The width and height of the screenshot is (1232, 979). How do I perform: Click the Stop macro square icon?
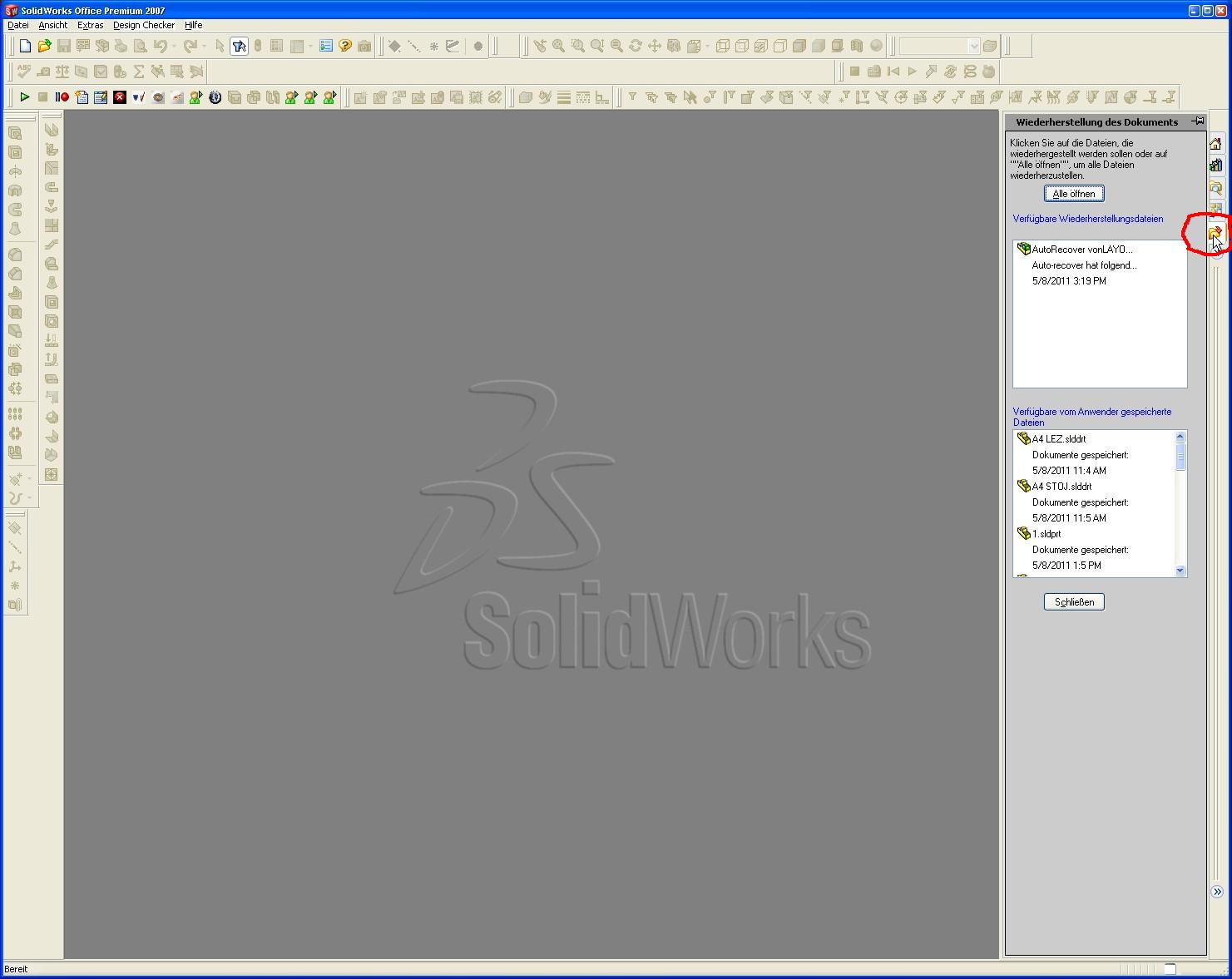click(x=43, y=97)
